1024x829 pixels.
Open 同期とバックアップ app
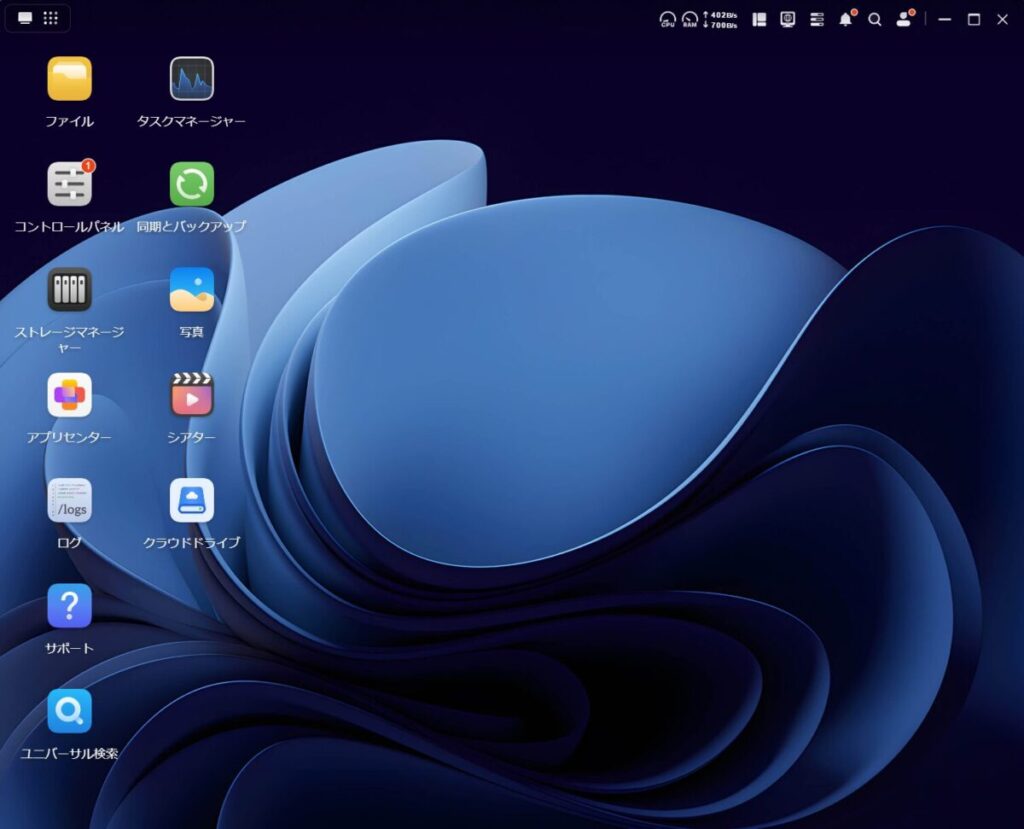[191, 184]
